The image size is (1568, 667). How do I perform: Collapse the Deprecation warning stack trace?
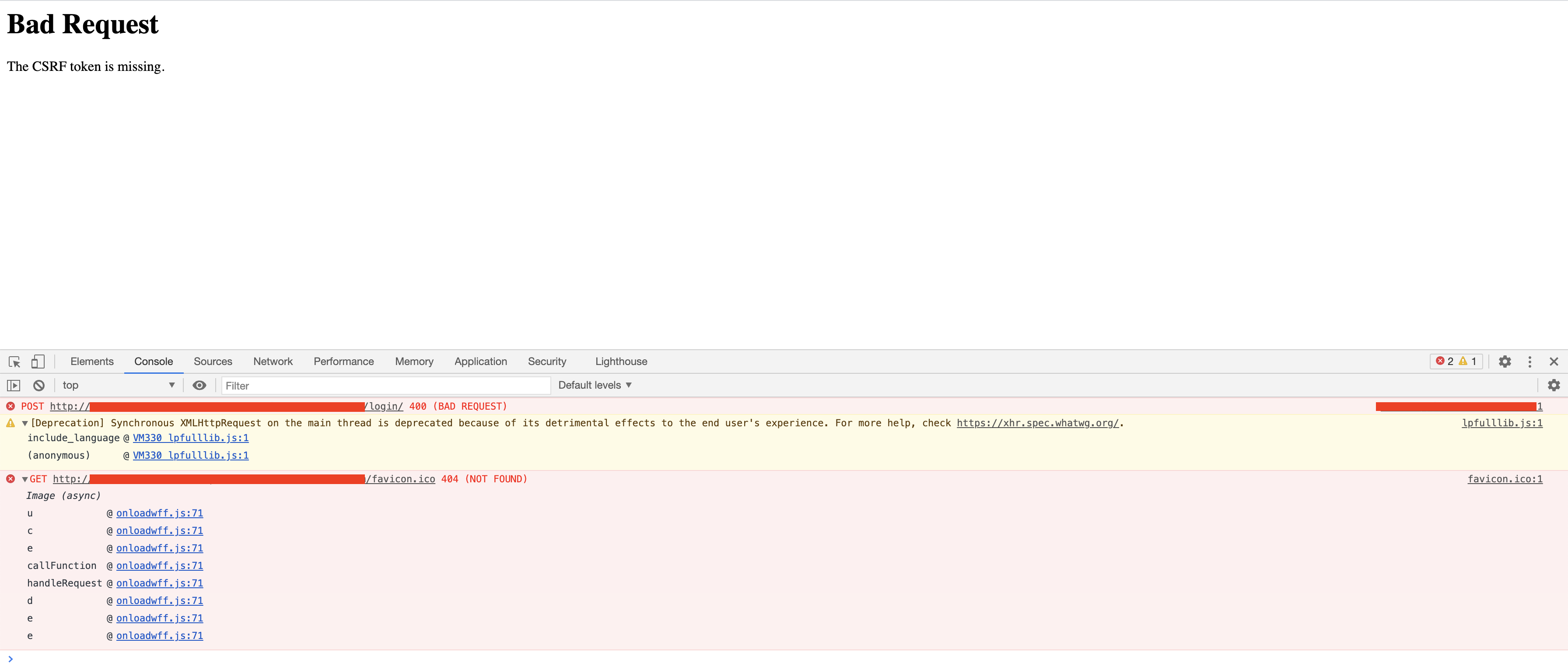25,423
